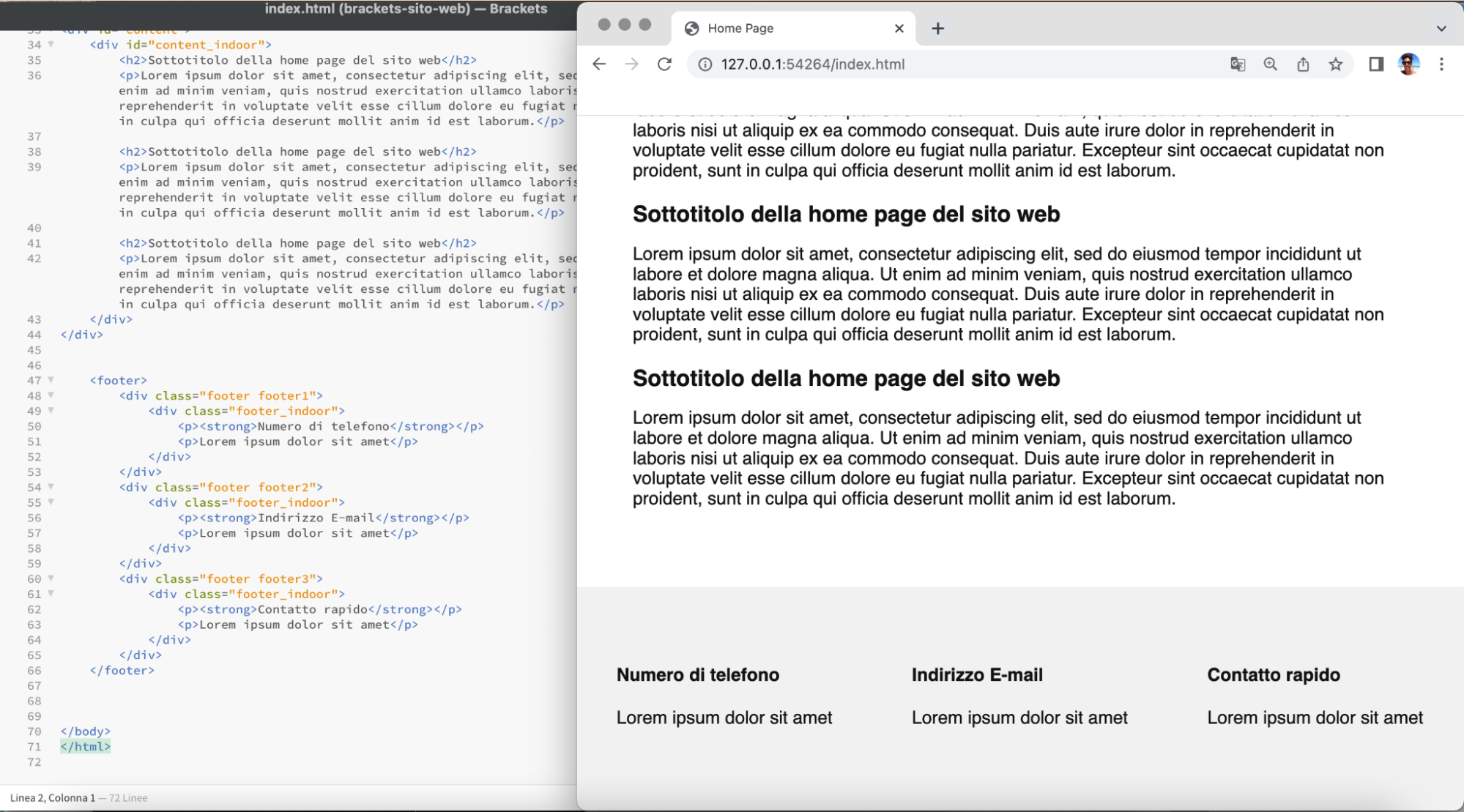Click the browser back arrow
This screenshot has height=812, width=1464.
[599, 64]
